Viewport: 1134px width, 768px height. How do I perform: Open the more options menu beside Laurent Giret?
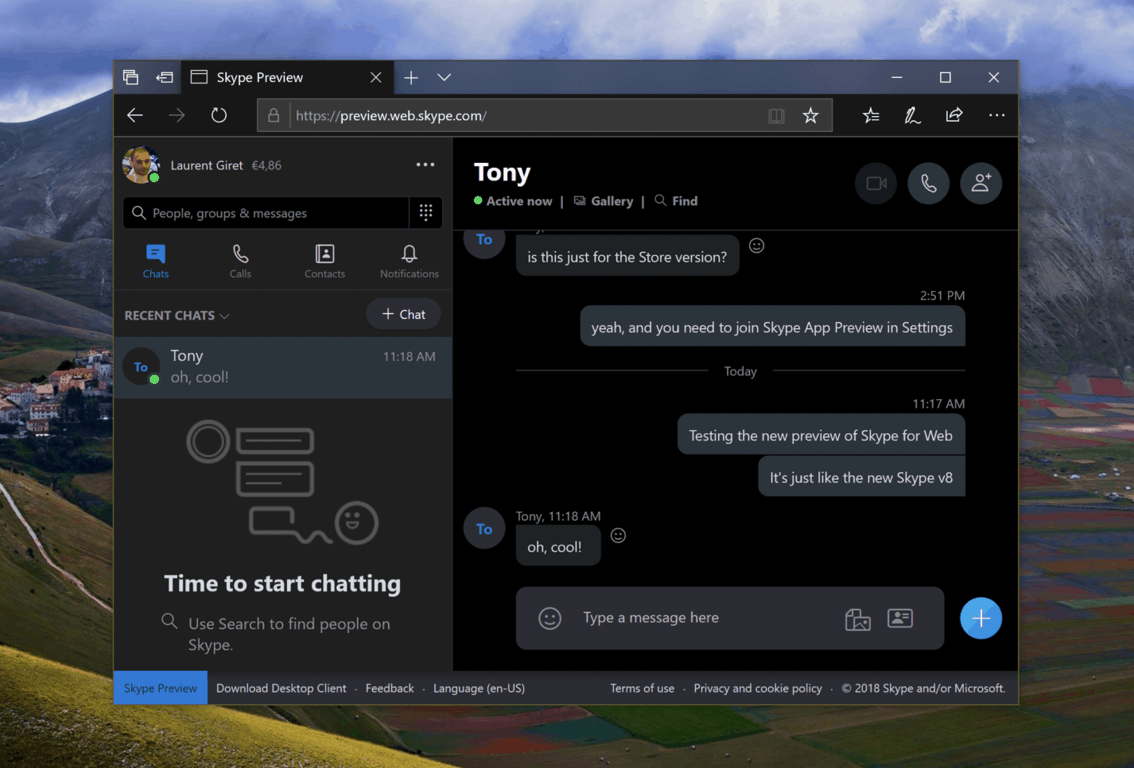tap(425, 165)
